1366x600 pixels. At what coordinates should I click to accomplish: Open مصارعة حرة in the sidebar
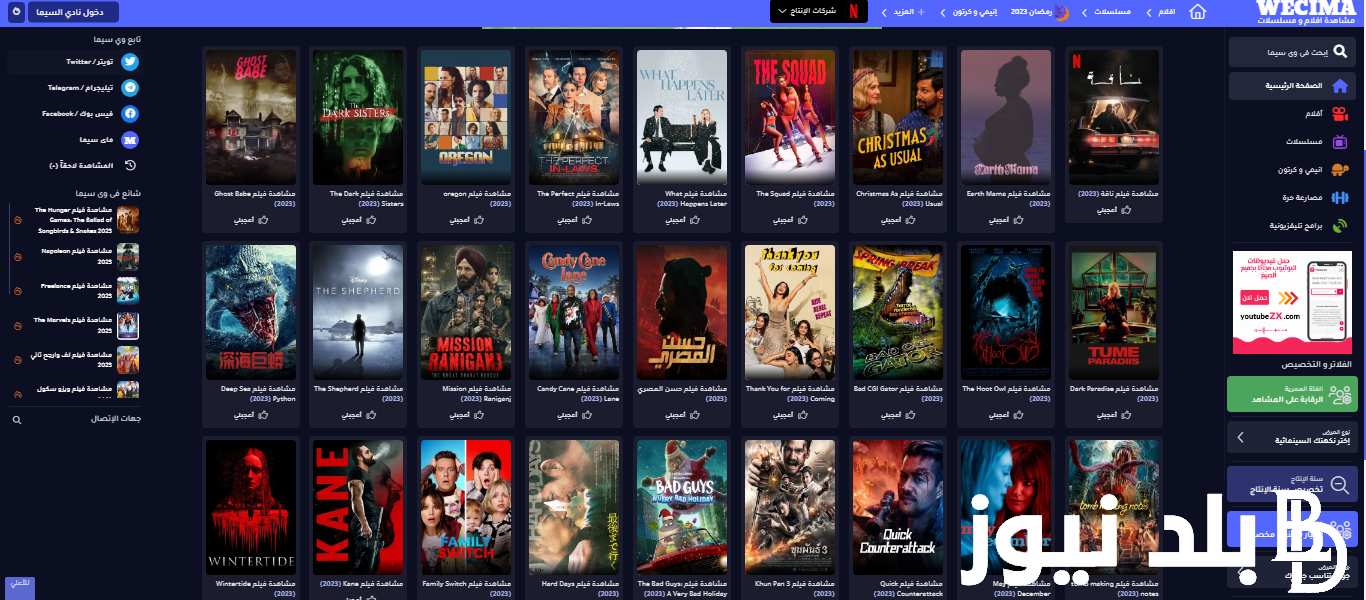[x=1300, y=198]
